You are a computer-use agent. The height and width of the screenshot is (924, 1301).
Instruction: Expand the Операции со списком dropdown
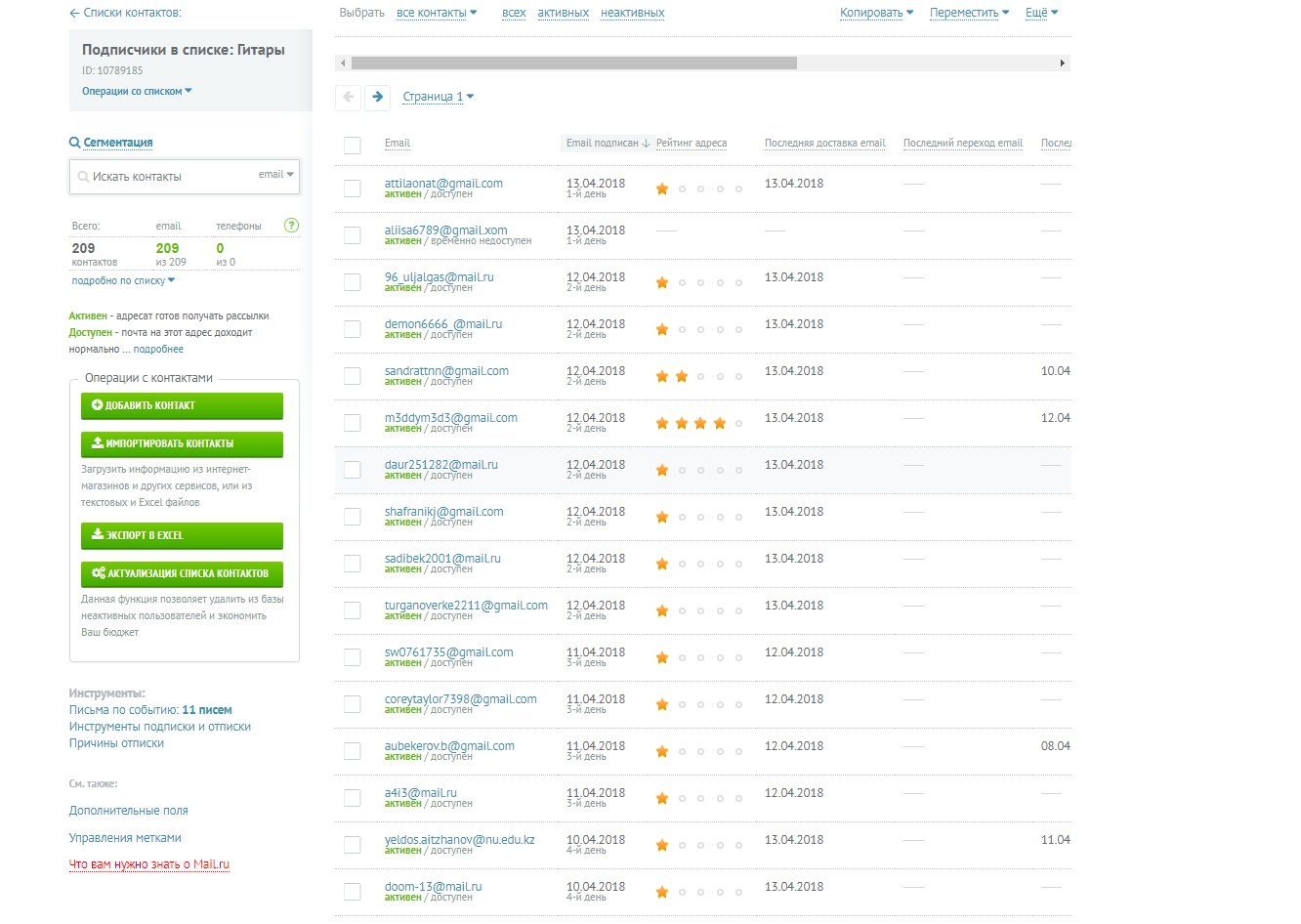coord(137,91)
